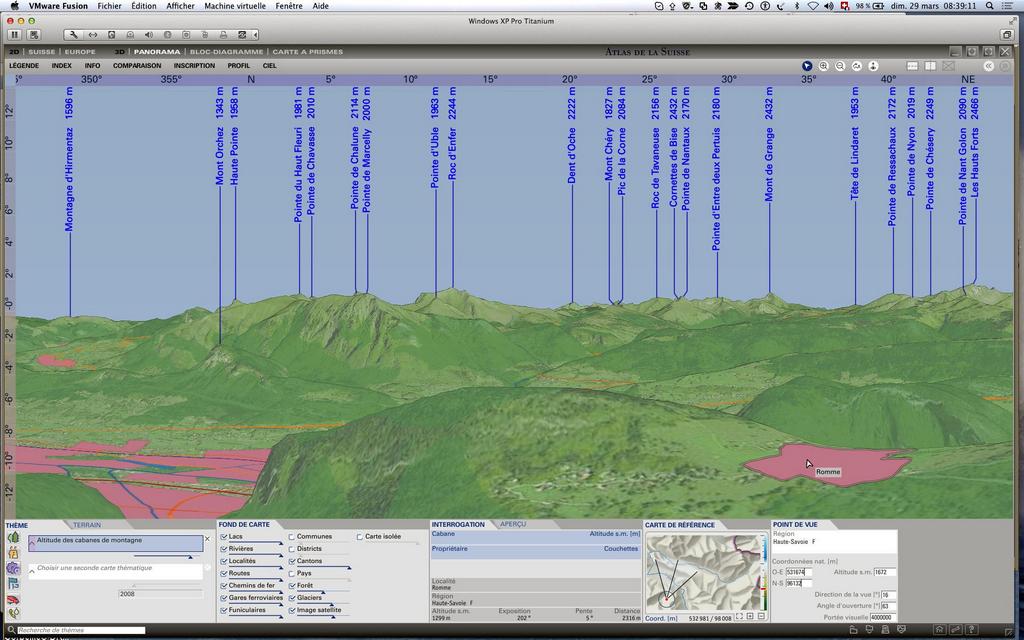The height and width of the screenshot is (640, 1024).
Task: Uncheck the Lacs layer checkbox
Action: 223,537
